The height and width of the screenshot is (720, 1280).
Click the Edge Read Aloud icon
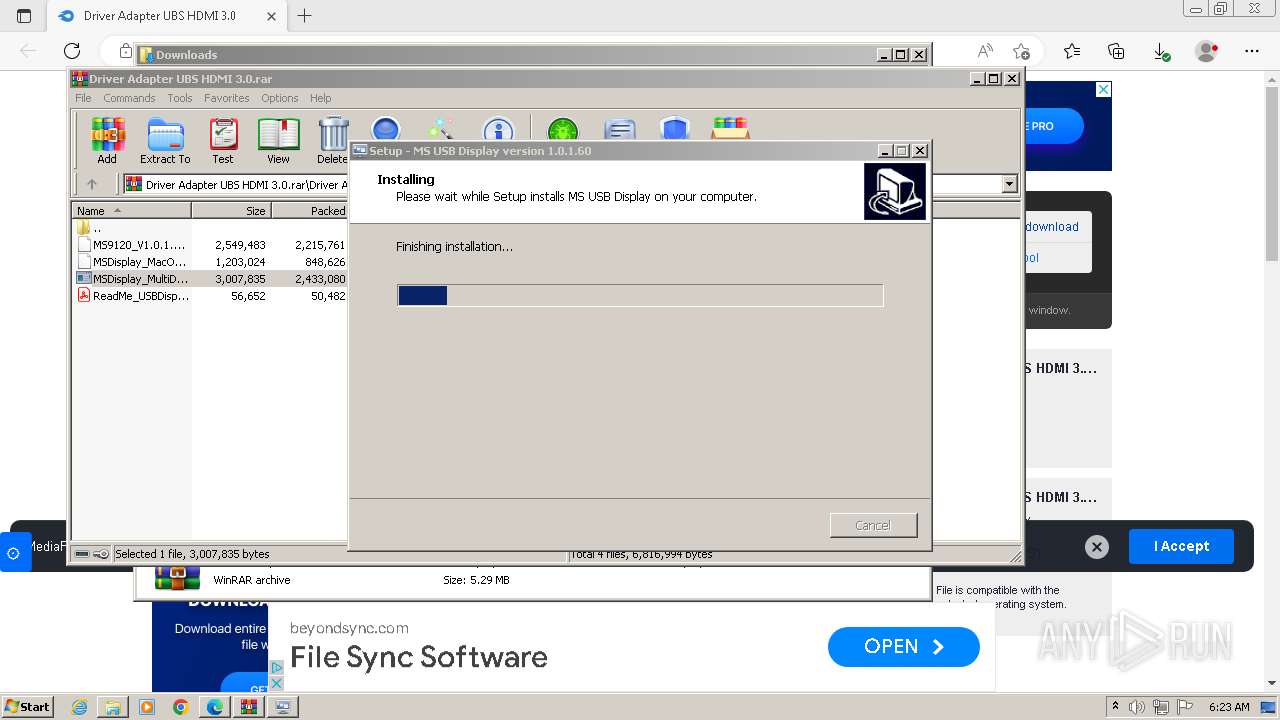click(985, 51)
